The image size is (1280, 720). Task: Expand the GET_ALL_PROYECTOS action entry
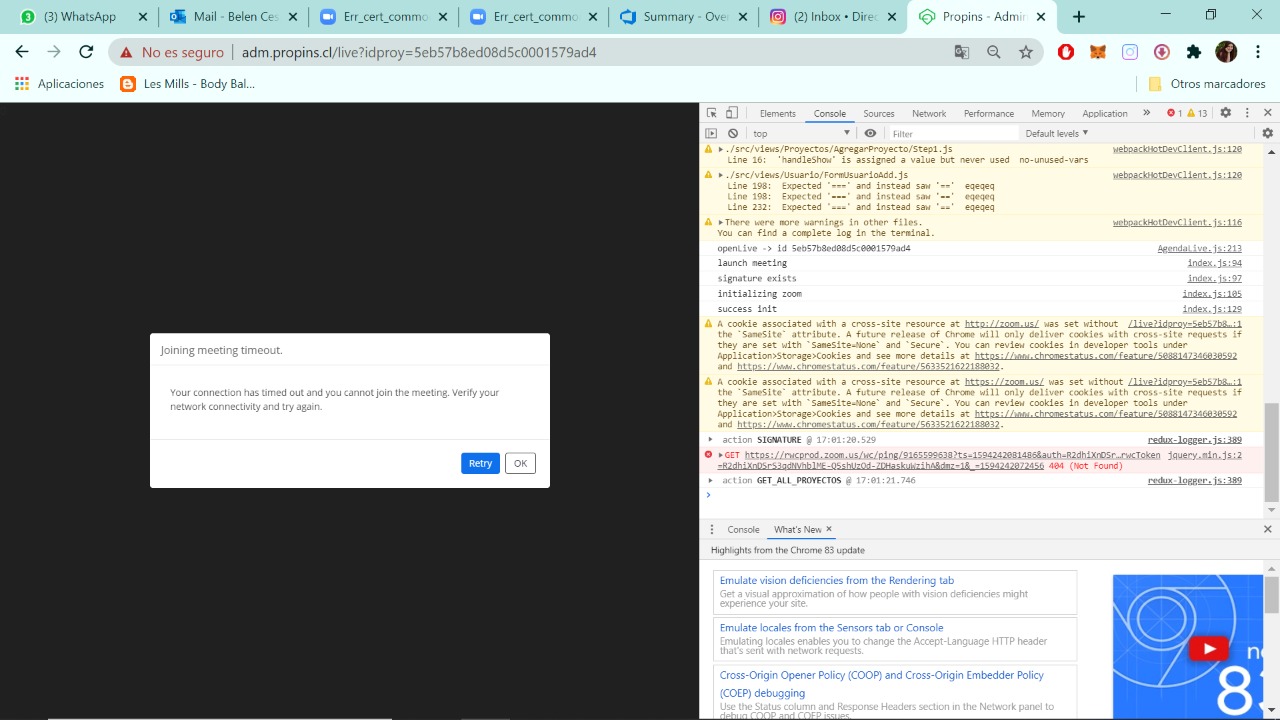click(x=711, y=480)
